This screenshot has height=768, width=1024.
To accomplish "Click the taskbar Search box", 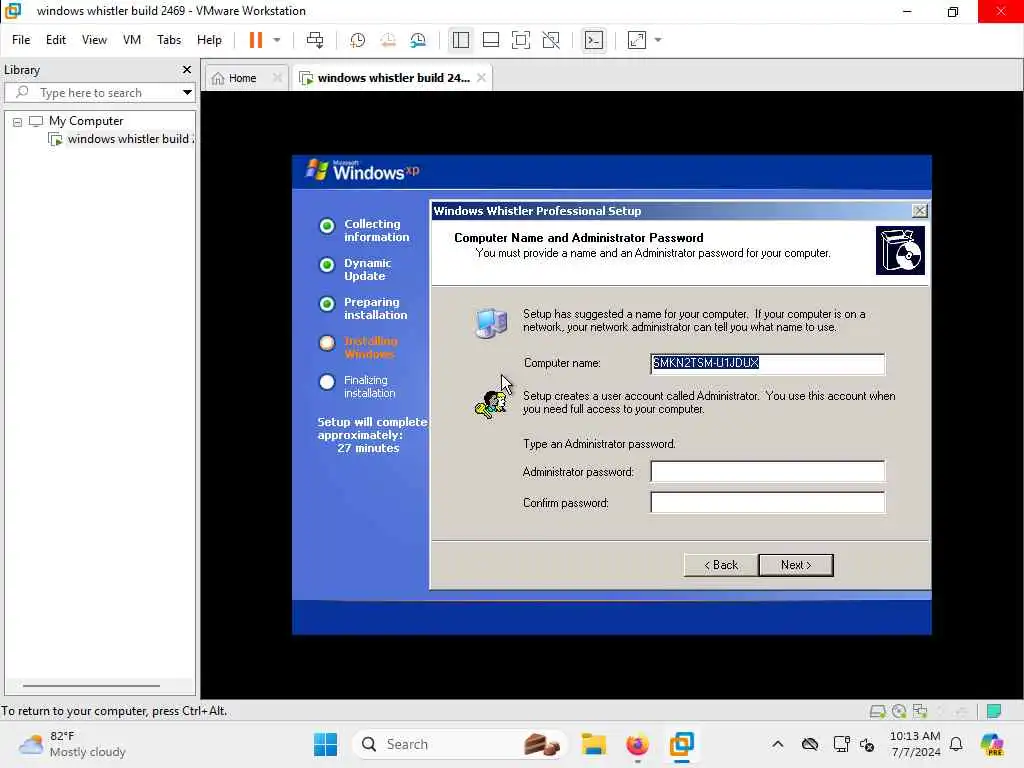I will tap(460, 744).
